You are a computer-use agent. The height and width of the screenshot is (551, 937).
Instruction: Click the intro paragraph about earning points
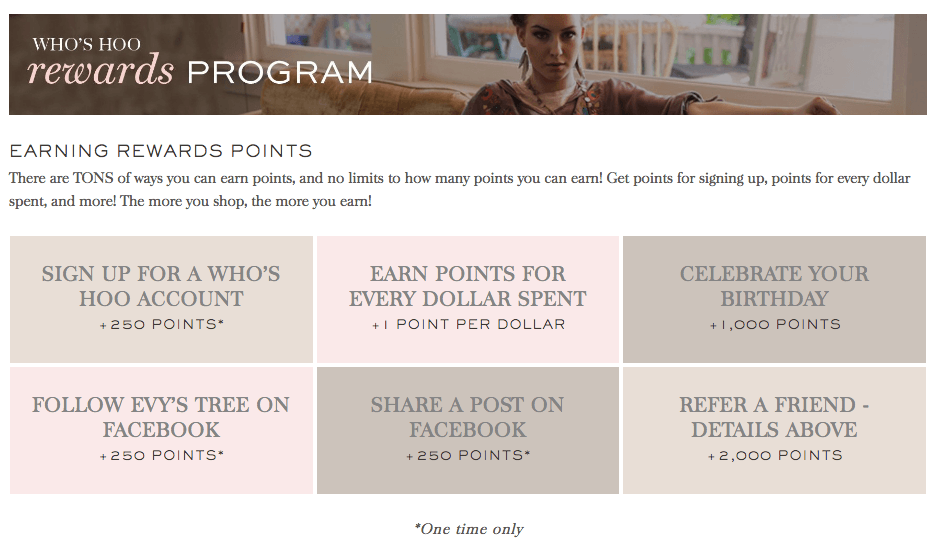click(x=460, y=189)
